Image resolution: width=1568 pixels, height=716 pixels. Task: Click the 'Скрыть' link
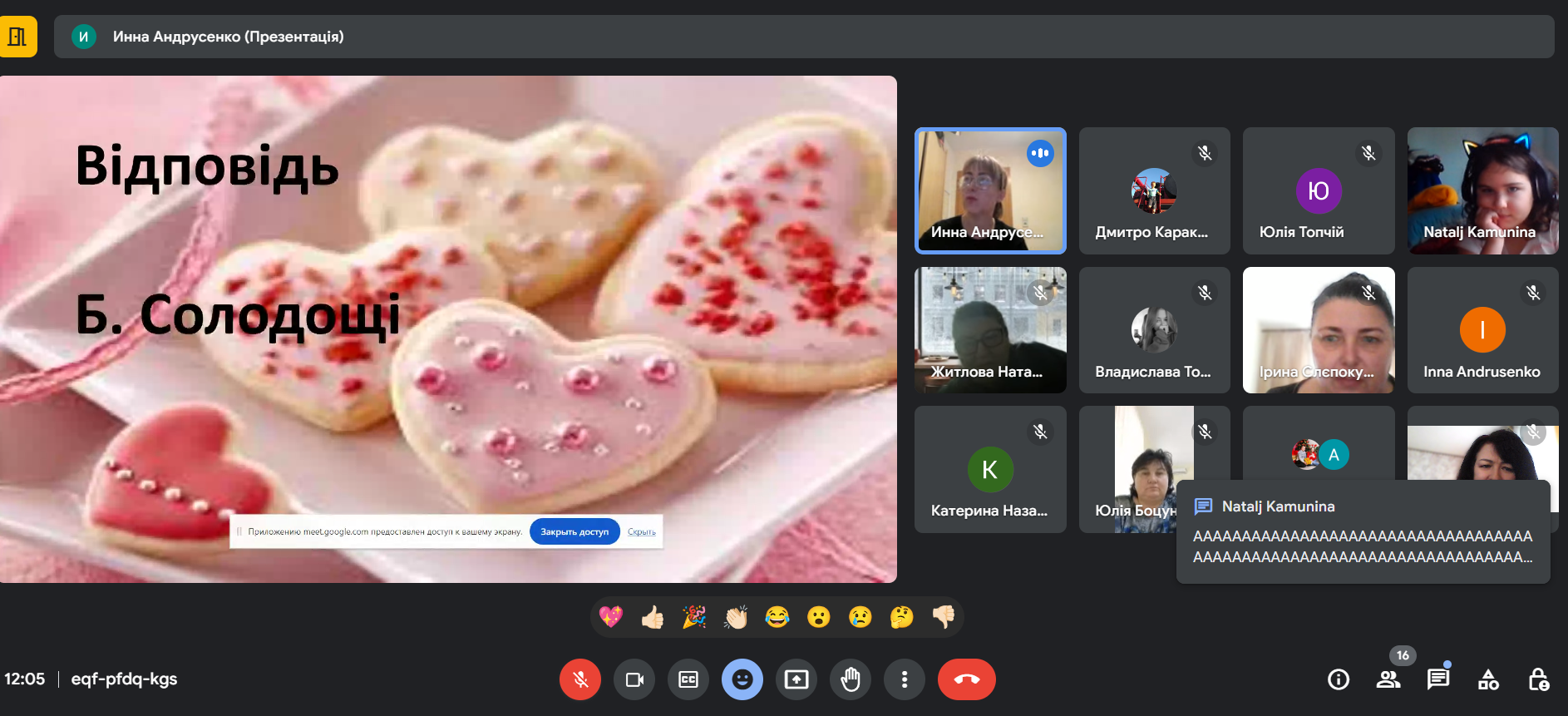tap(641, 531)
